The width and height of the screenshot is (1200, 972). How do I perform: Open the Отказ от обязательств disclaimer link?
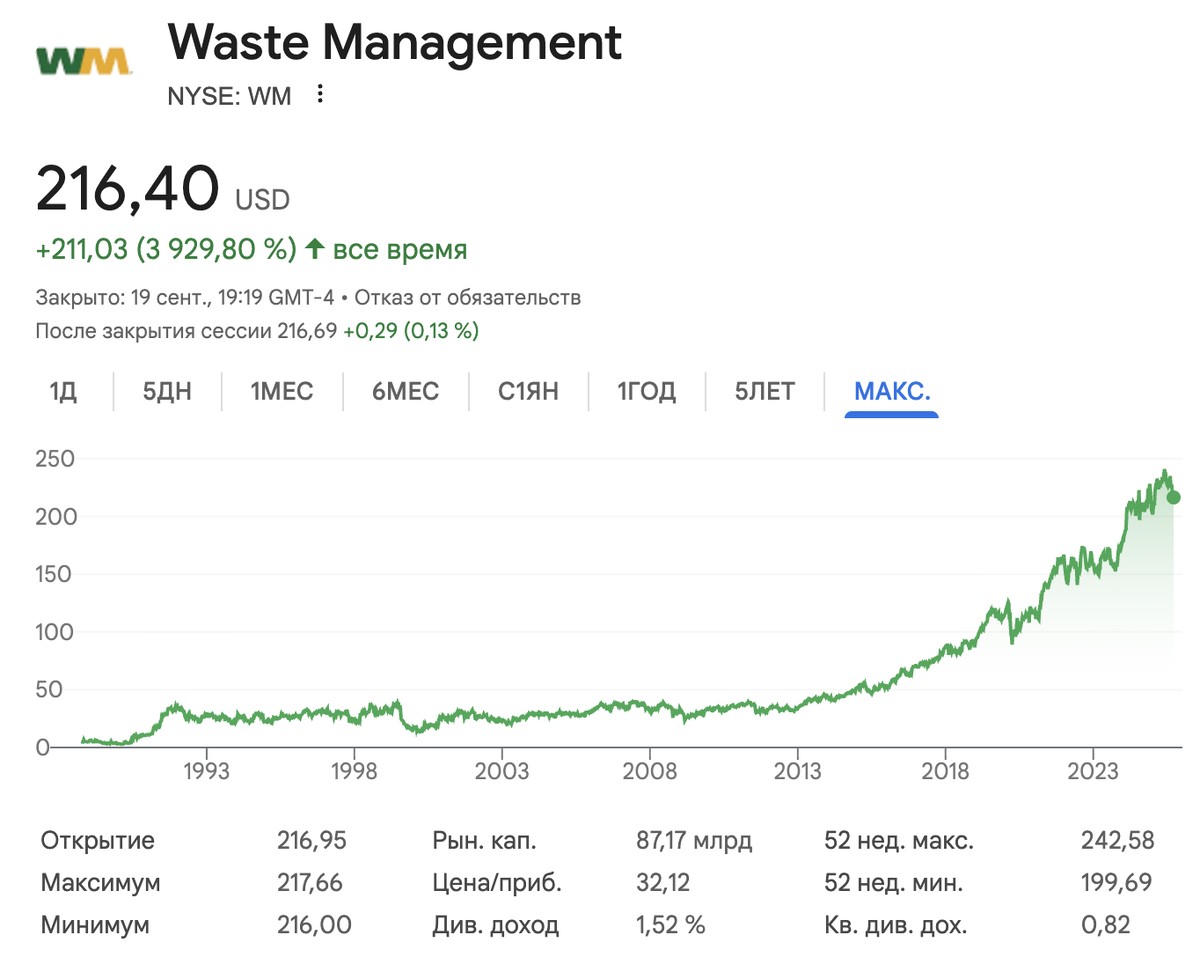tap(467, 298)
